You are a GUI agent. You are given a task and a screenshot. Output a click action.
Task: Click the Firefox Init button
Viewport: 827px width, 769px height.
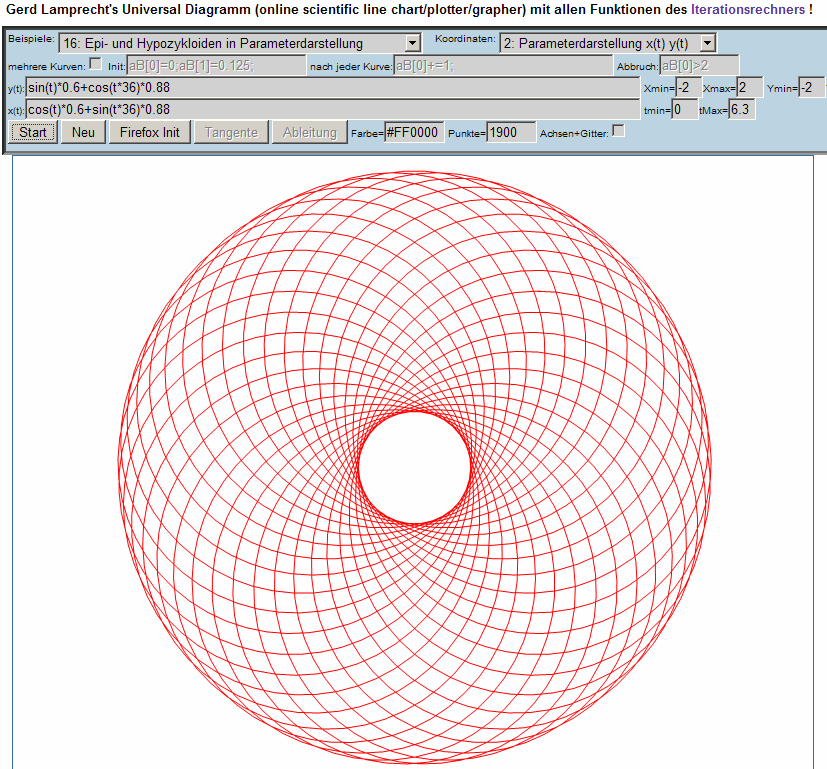150,132
